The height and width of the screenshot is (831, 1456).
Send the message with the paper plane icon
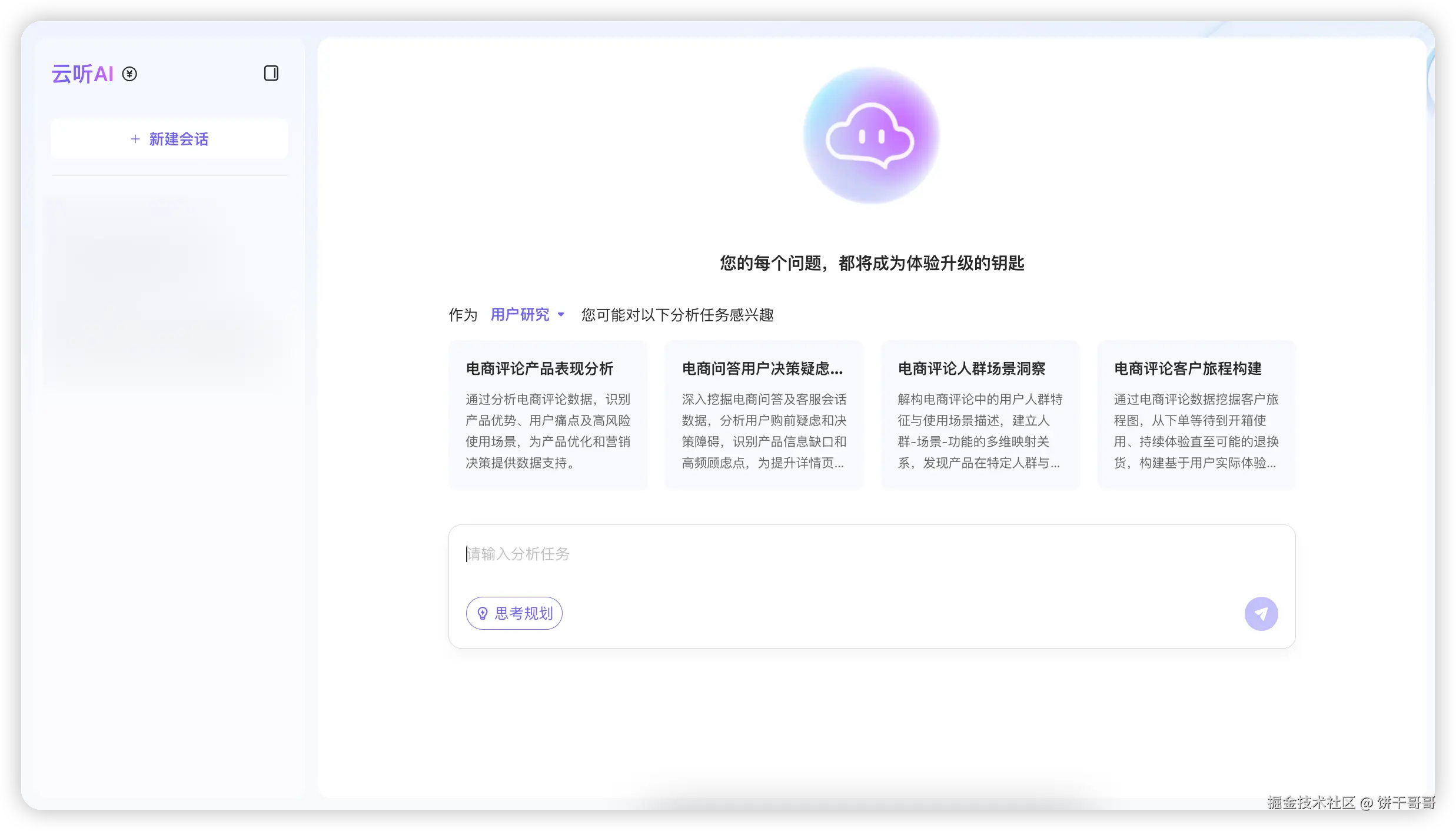(1261, 614)
